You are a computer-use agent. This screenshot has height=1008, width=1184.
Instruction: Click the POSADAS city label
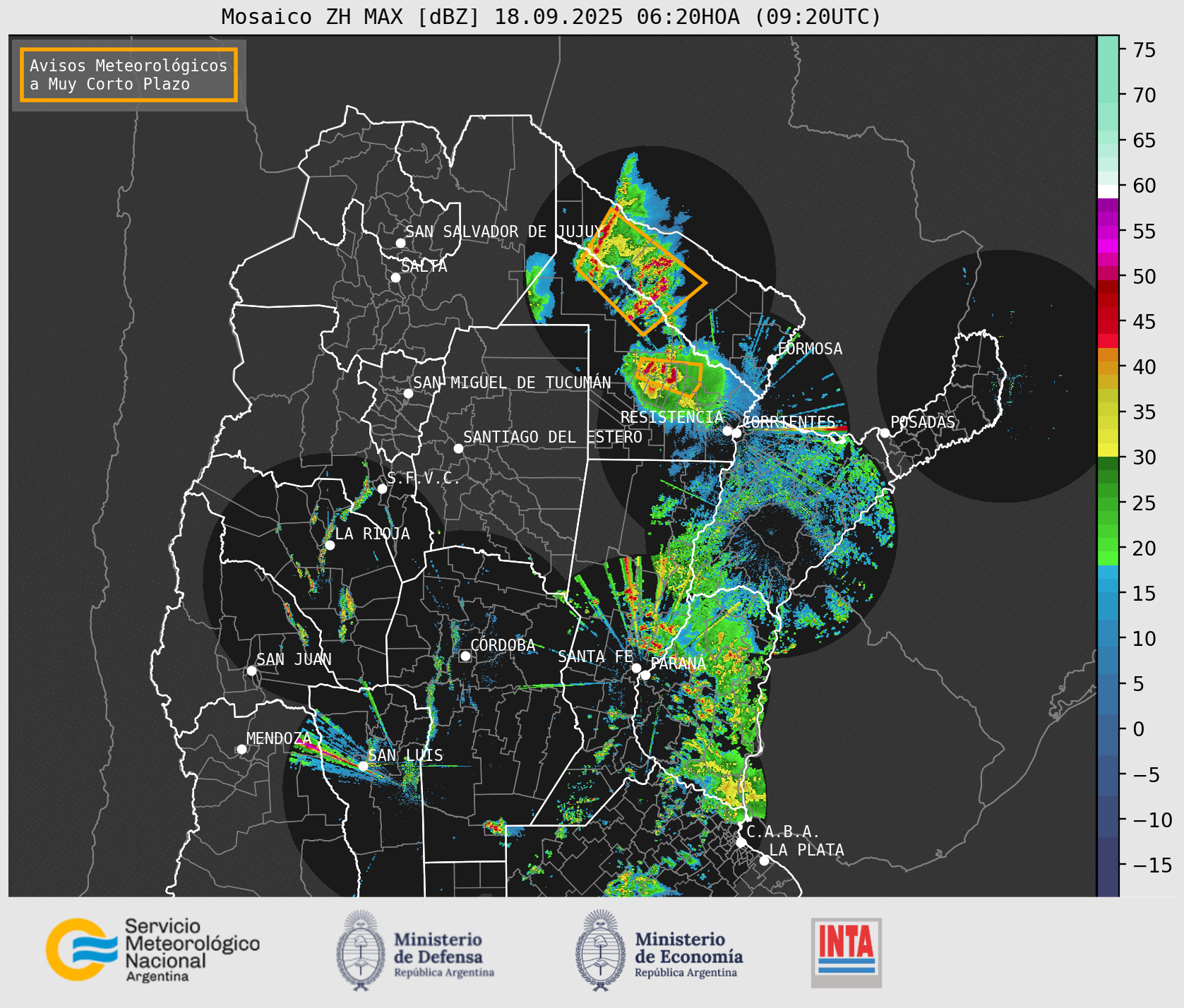[922, 422]
